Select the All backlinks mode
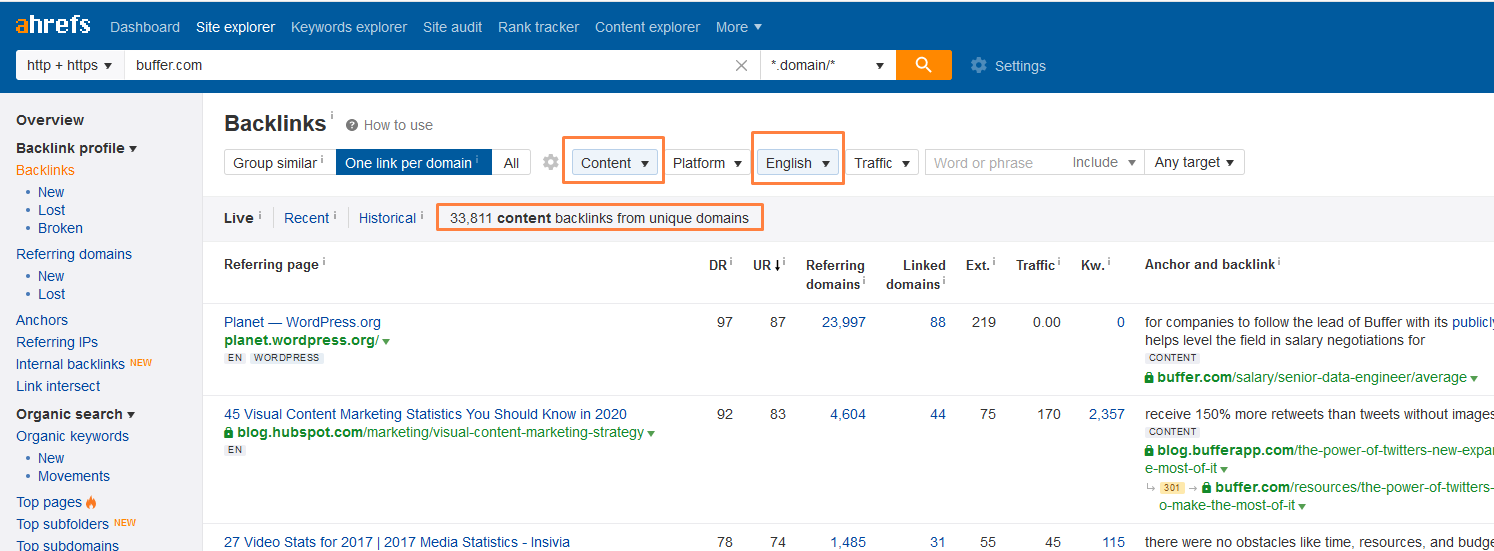The height and width of the screenshot is (551, 1494). (511, 162)
